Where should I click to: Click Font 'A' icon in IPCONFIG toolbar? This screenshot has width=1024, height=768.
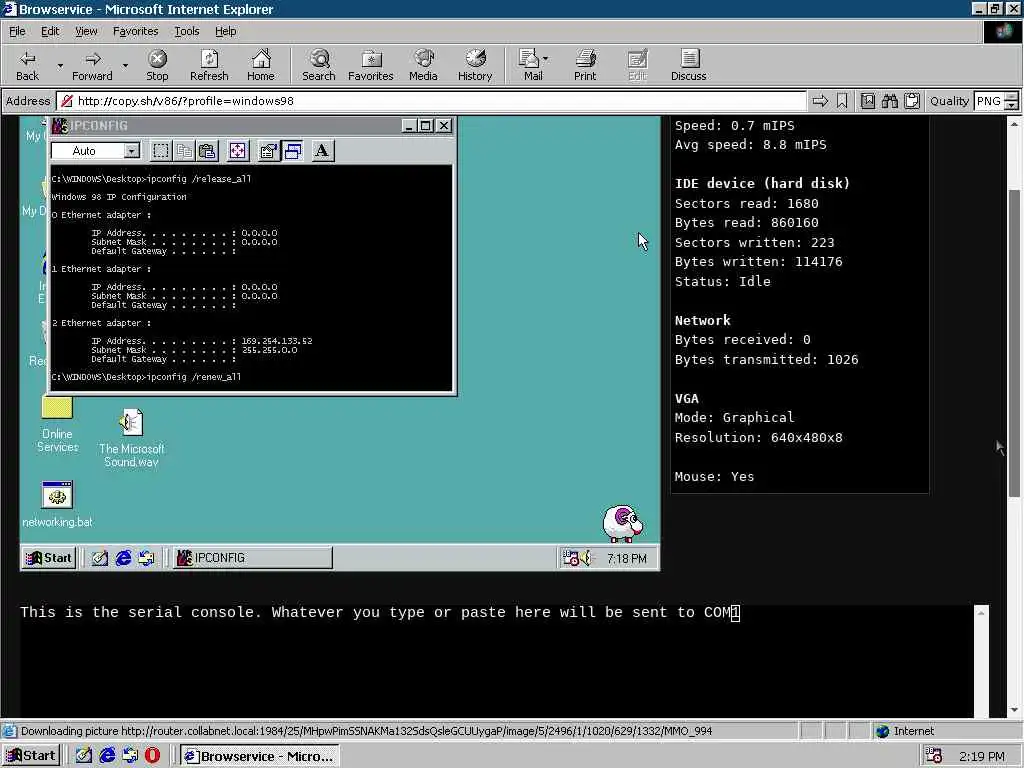click(x=322, y=151)
